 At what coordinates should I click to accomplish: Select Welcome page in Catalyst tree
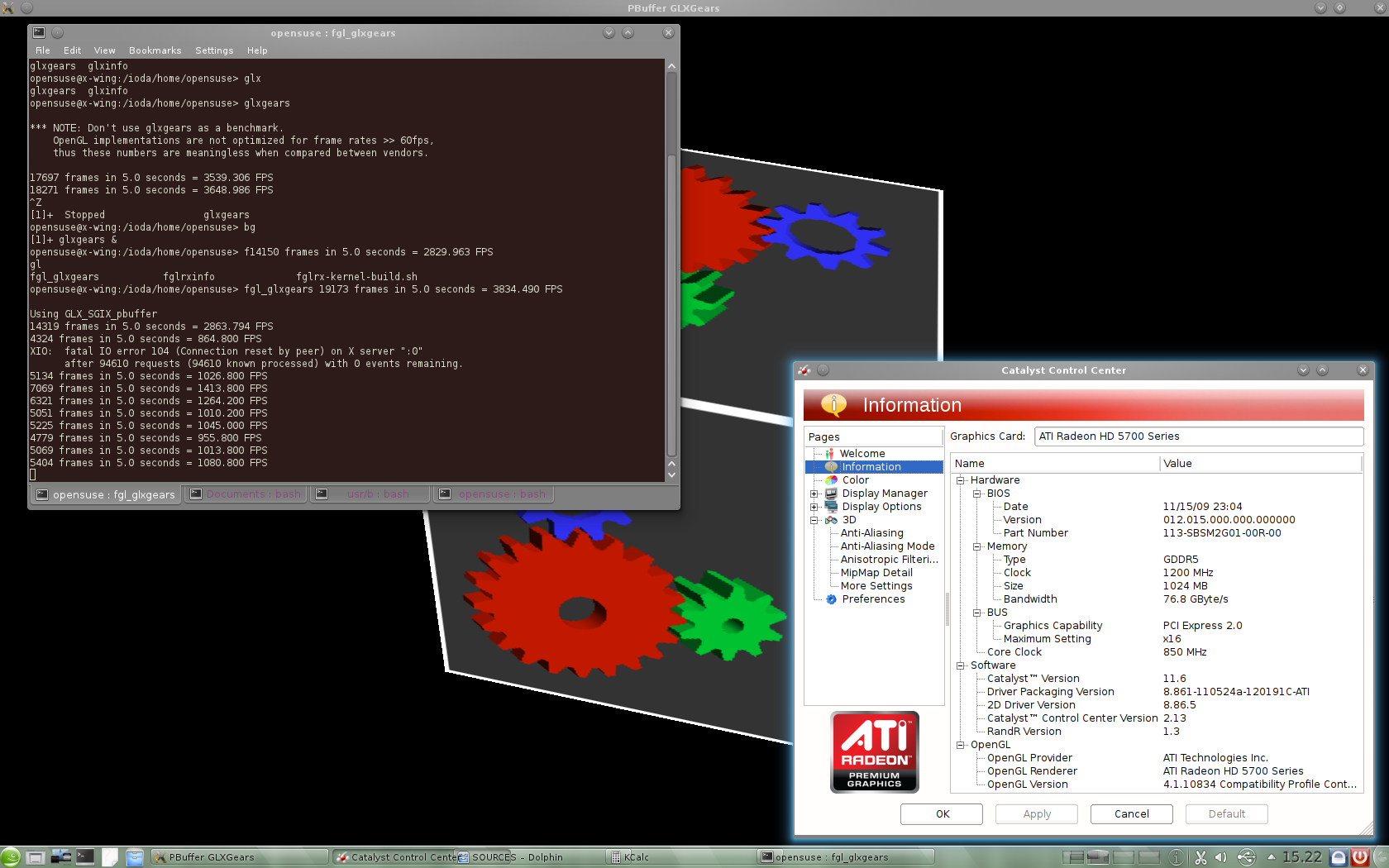click(x=862, y=454)
